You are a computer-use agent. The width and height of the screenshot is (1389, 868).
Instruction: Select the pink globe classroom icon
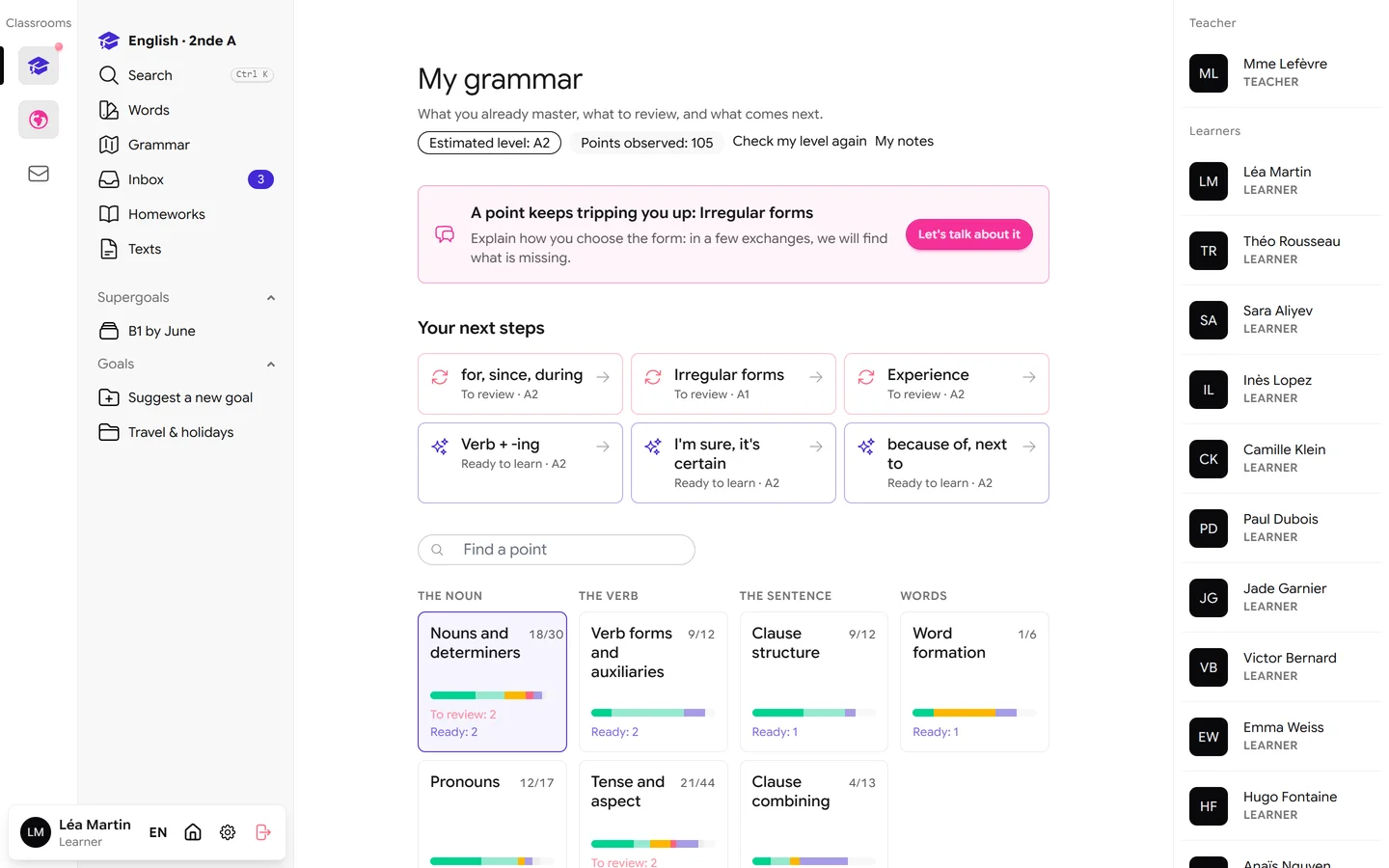pos(39,120)
